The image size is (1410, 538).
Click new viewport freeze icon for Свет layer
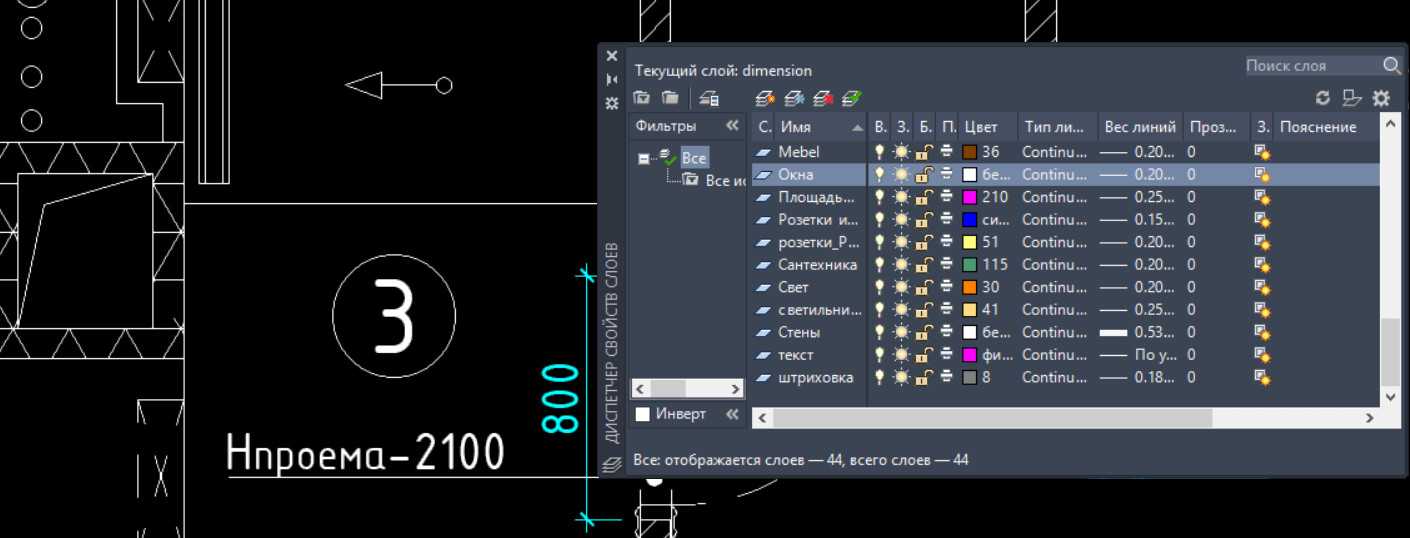[x=1262, y=287]
